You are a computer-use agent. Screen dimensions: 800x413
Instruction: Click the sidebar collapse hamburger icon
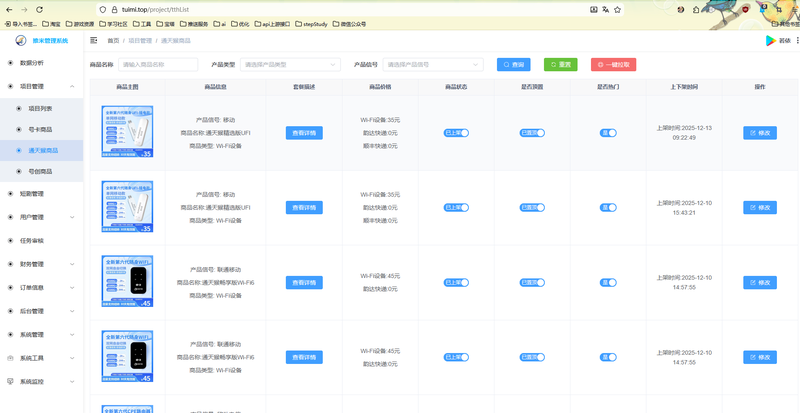pos(94,41)
